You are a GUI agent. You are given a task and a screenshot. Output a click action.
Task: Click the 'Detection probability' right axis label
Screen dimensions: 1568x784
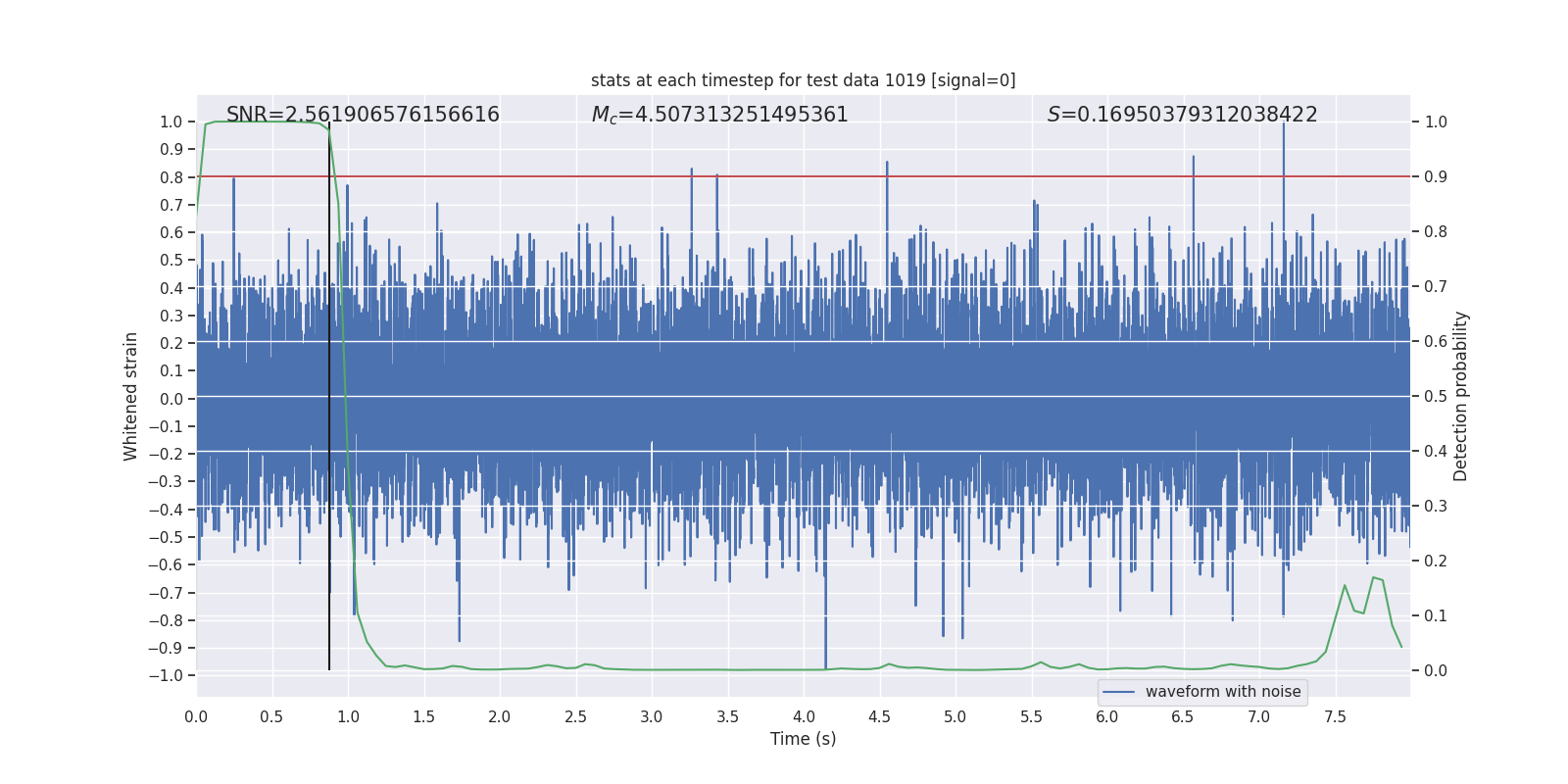[x=1460, y=396]
